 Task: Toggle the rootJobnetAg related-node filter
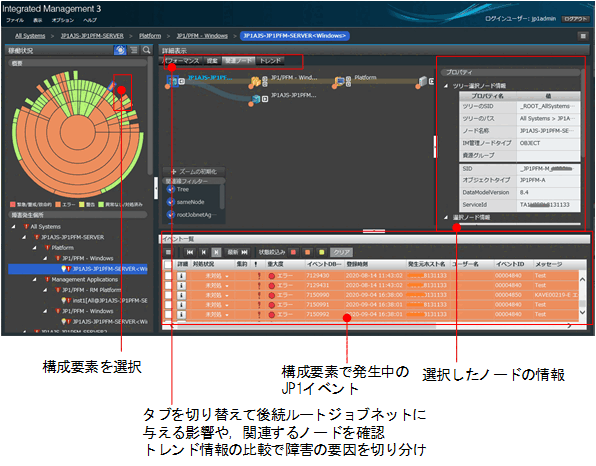click(x=171, y=215)
